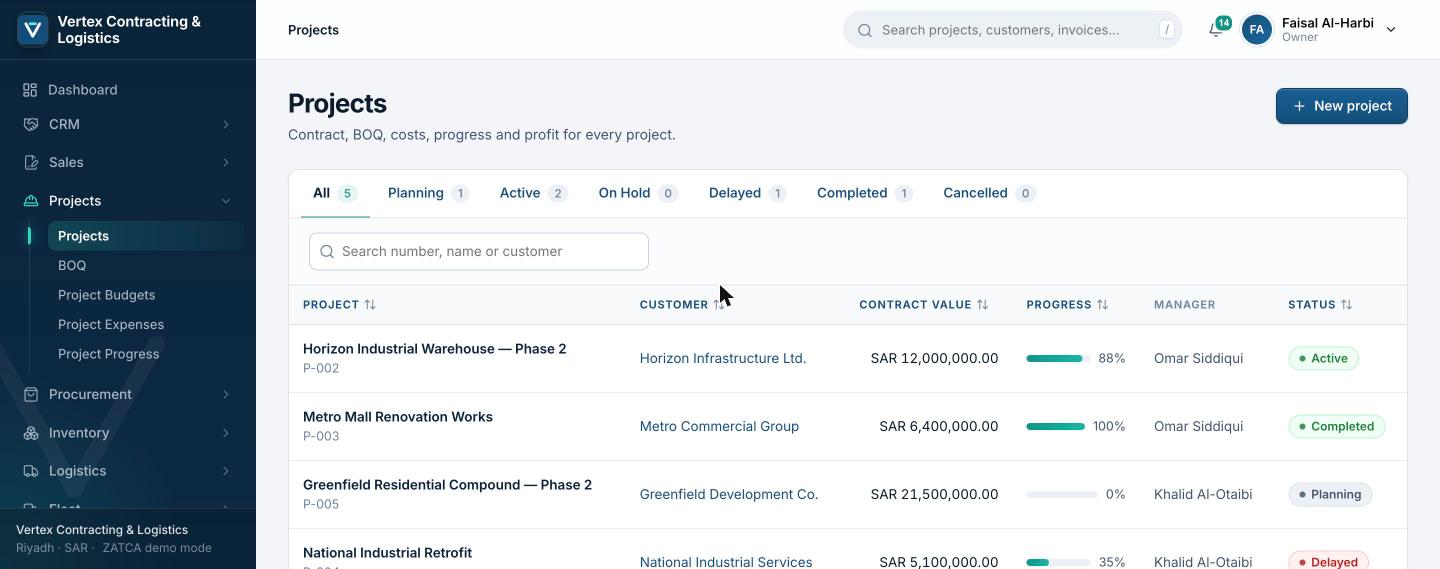The height and width of the screenshot is (569, 1440).
Task: Switch to the On Hold tab
Action: (x=638, y=193)
